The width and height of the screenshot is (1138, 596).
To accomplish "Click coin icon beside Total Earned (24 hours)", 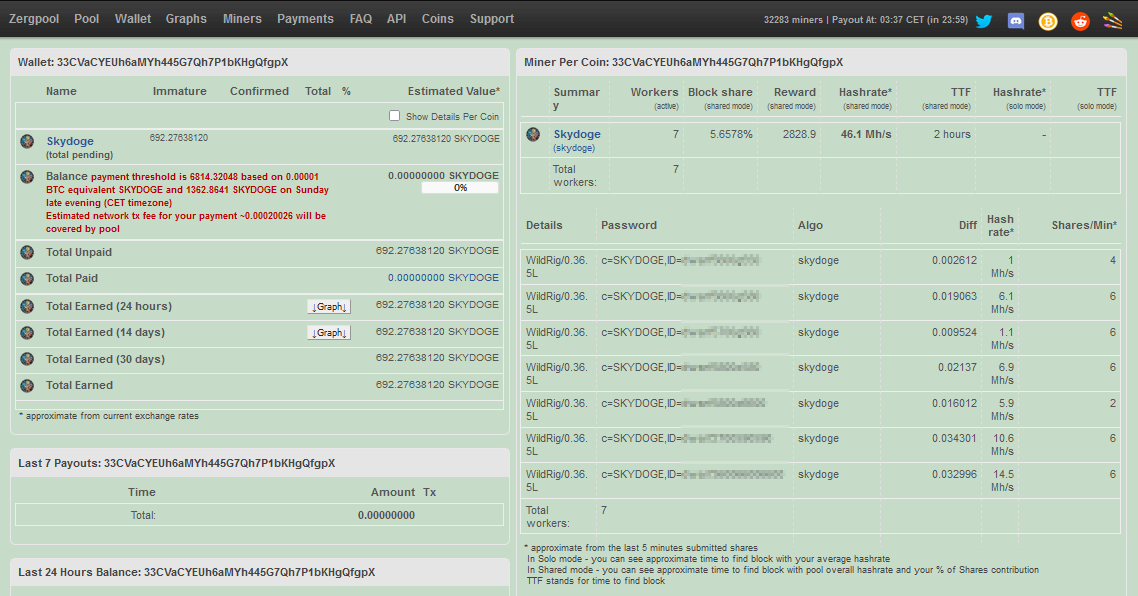I will click(28, 306).
